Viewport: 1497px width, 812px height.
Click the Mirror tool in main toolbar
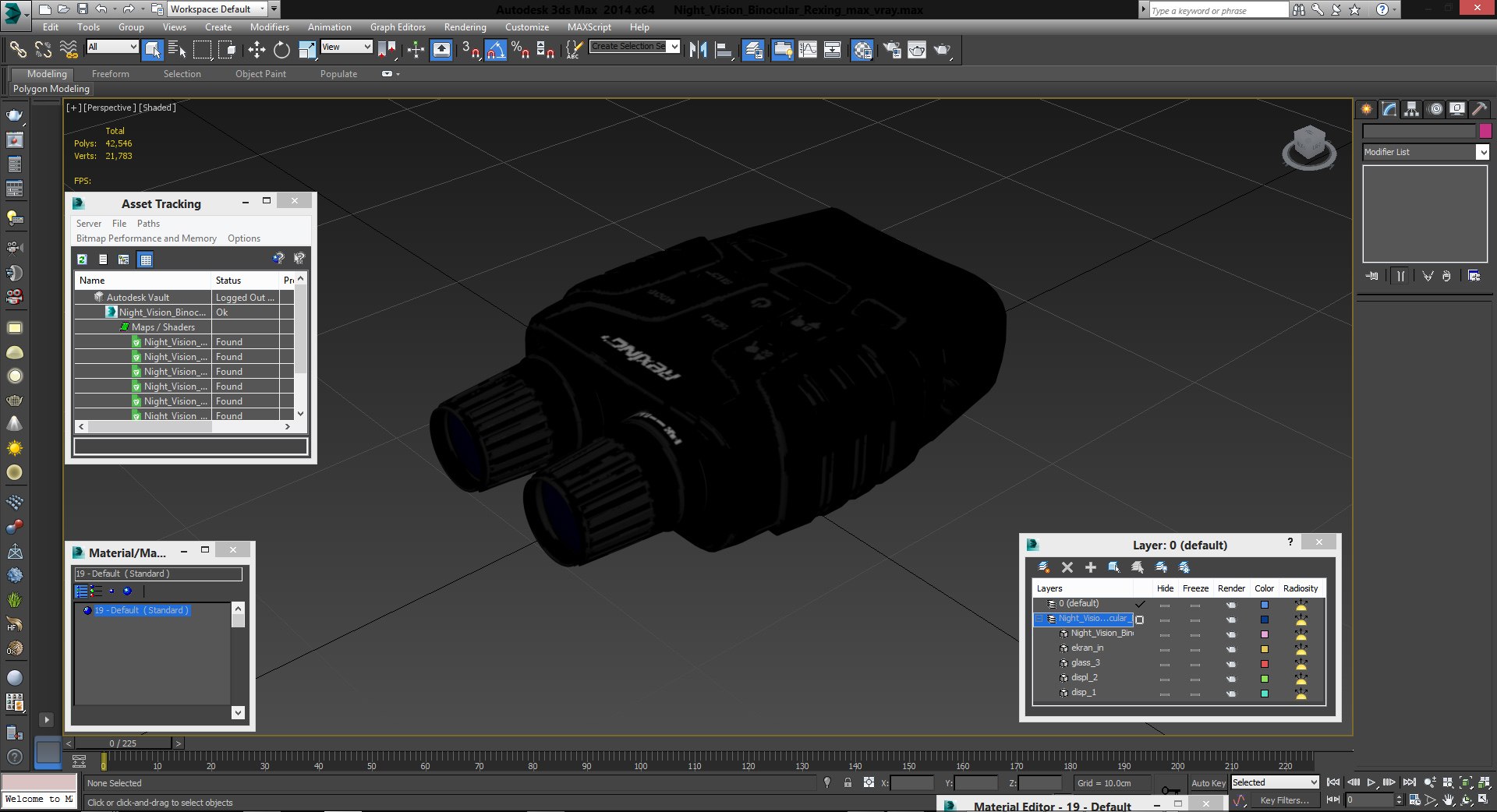click(x=698, y=50)
